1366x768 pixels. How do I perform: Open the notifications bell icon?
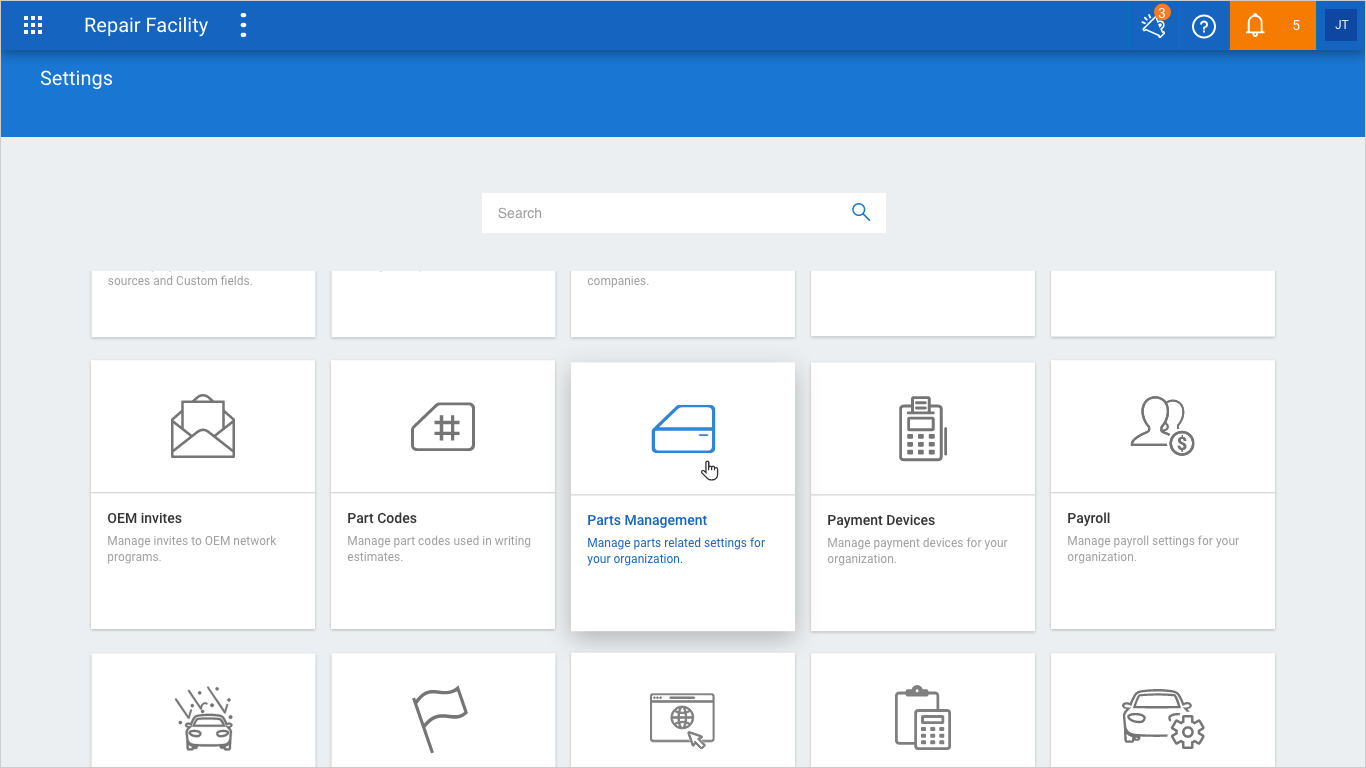[x=1255, y=26]
